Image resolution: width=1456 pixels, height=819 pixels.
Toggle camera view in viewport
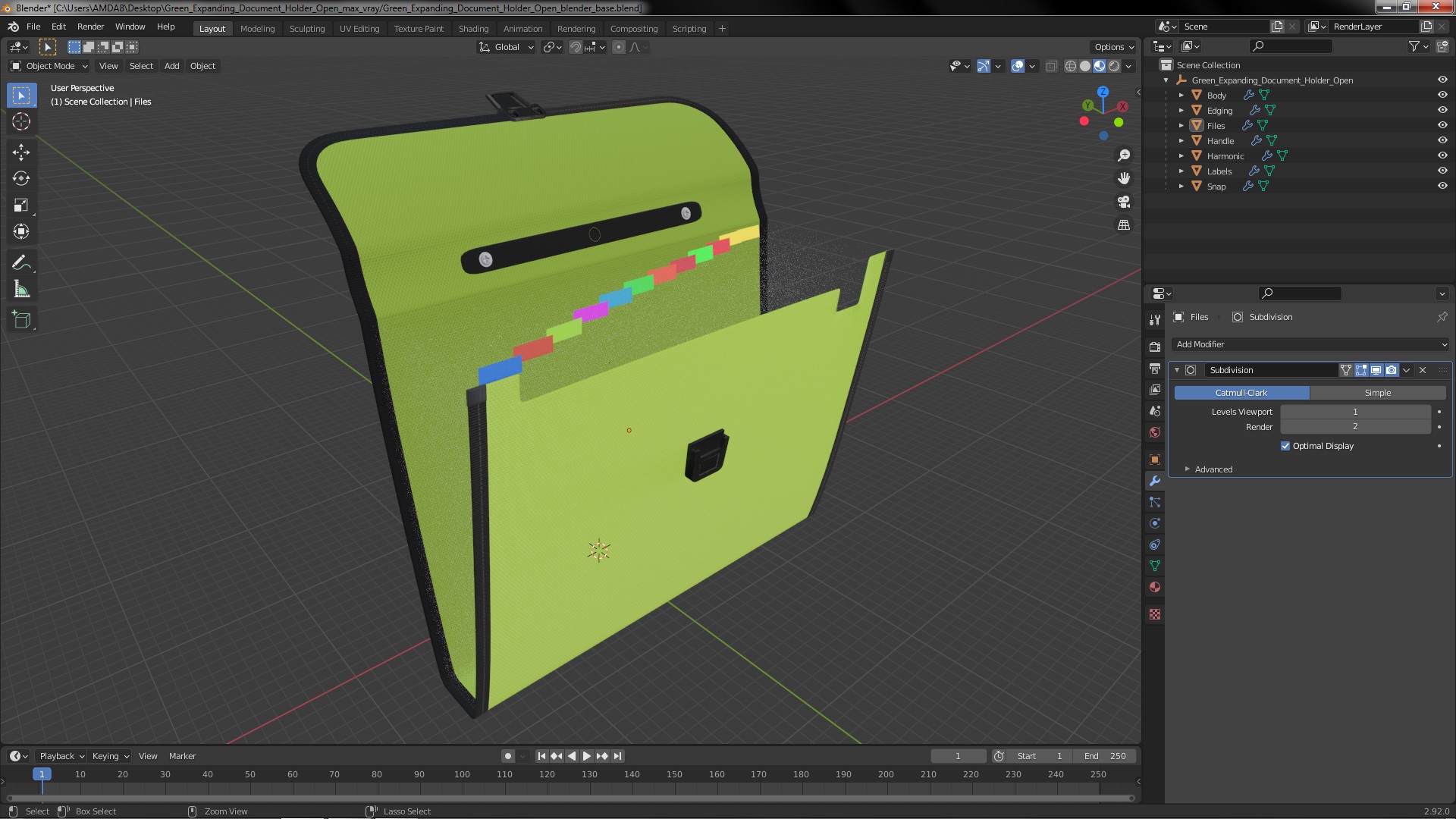tap(1124, 202)
